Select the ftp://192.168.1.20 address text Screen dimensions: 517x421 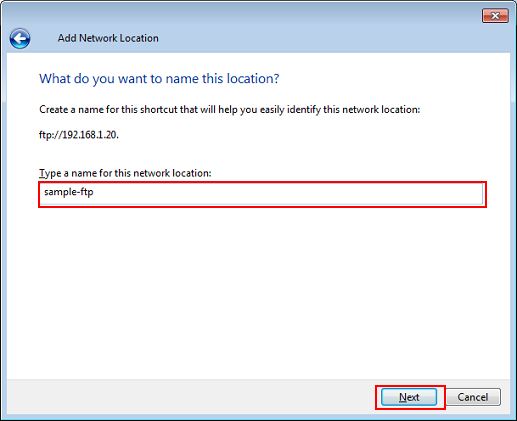79,135
